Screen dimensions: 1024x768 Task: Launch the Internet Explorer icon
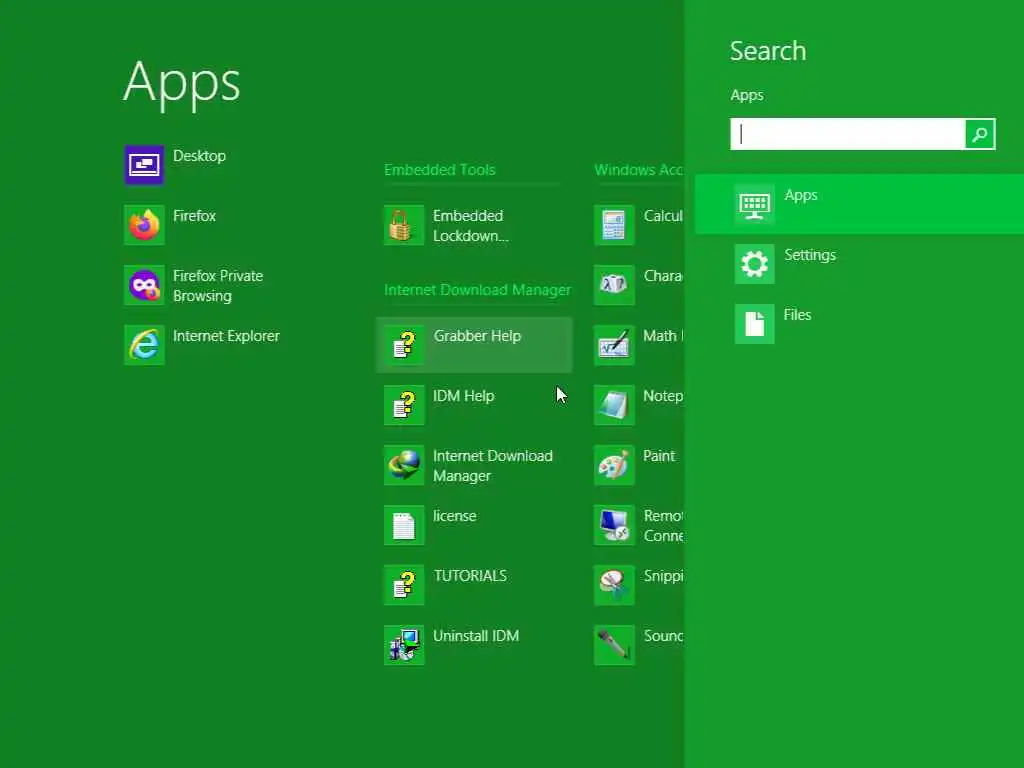coord(144,345)
